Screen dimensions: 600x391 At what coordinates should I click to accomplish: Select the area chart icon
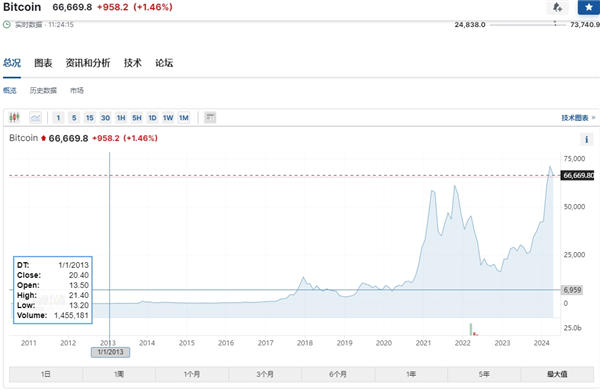[x=35, y=117]
